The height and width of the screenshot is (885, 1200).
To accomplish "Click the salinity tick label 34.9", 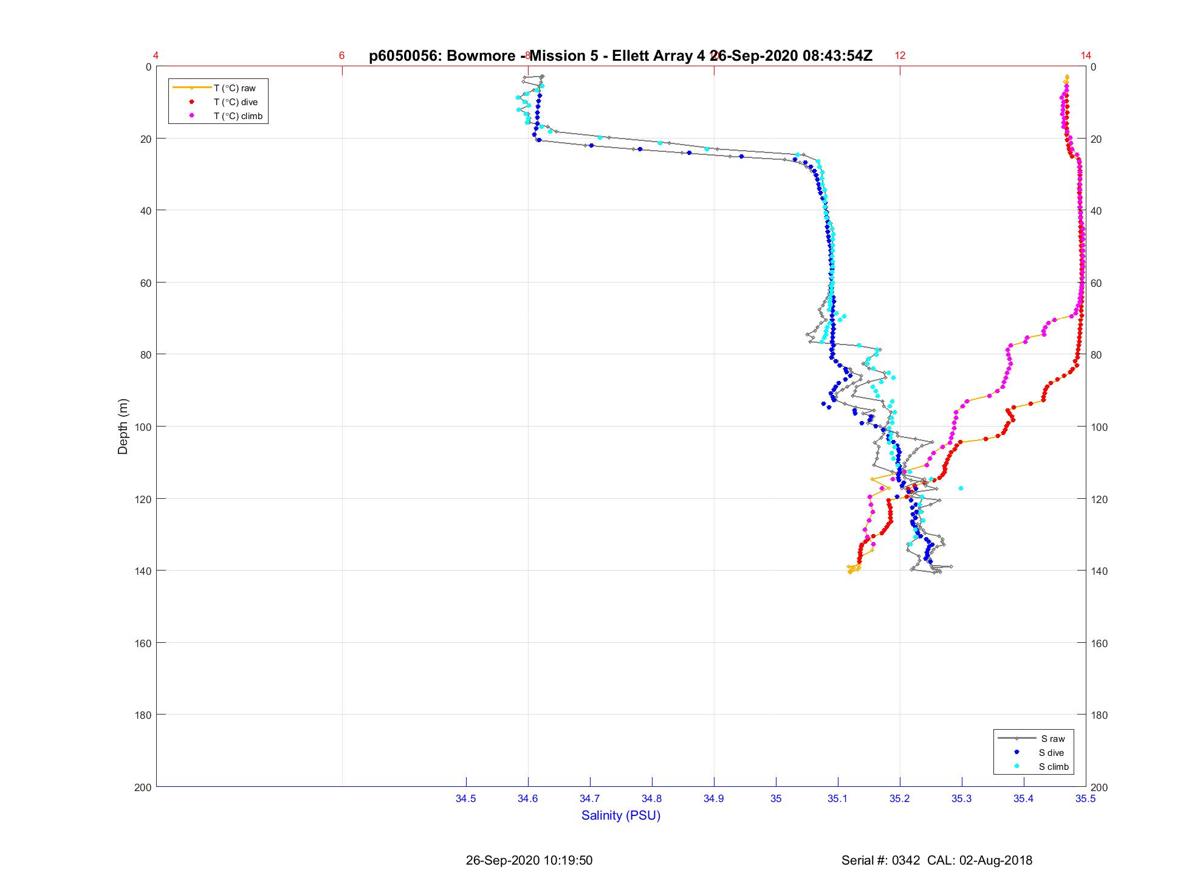I will [x=714, y=799].
